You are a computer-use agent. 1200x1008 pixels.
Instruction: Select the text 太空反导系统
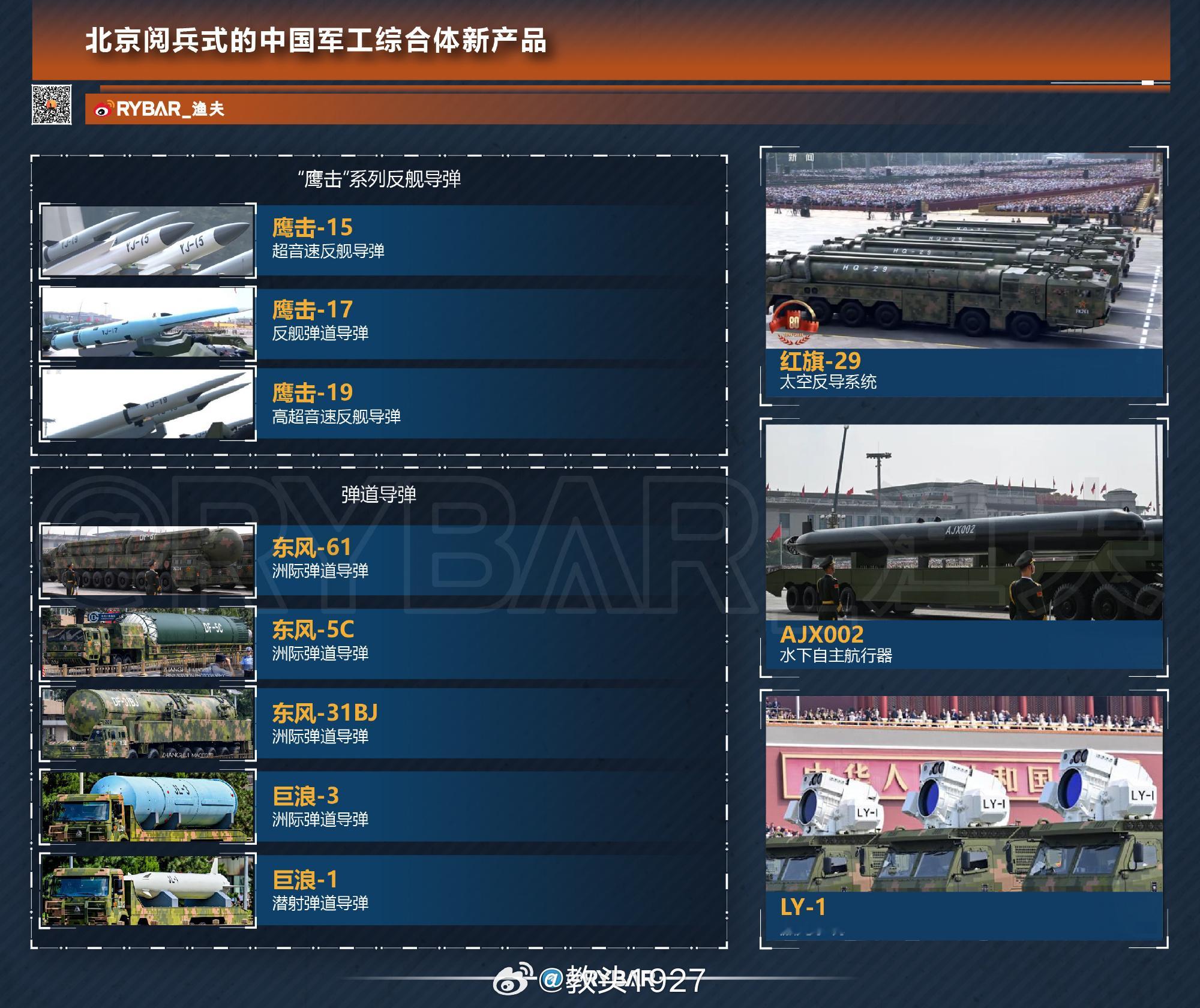click(x=827, y=382)
